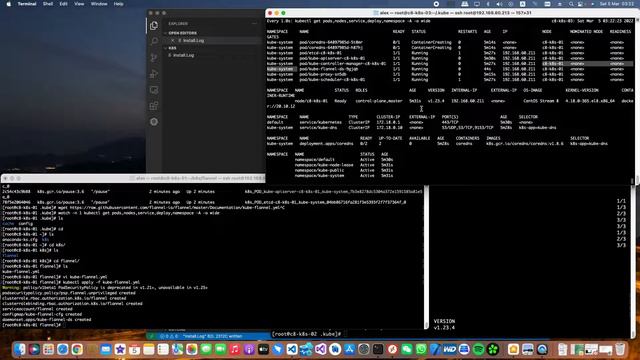Open Music from the Dock
Image resolution: width=640 pixels, height=360 pixels.
tap(235, 349)
